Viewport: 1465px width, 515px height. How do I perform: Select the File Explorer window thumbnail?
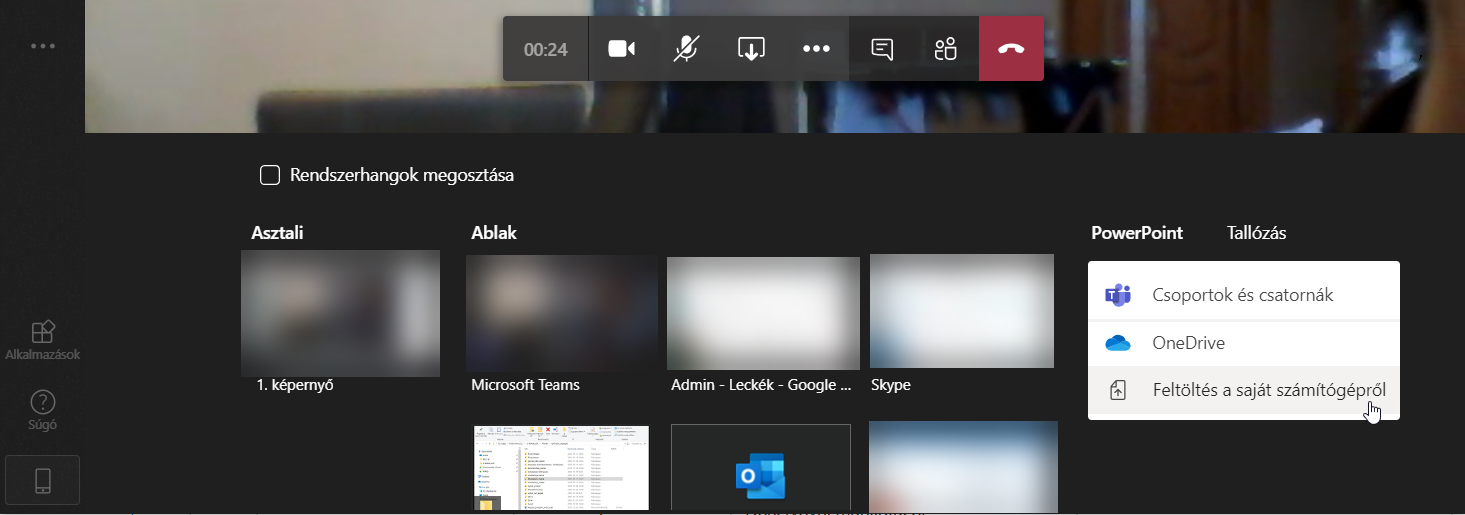coord(561,467)
